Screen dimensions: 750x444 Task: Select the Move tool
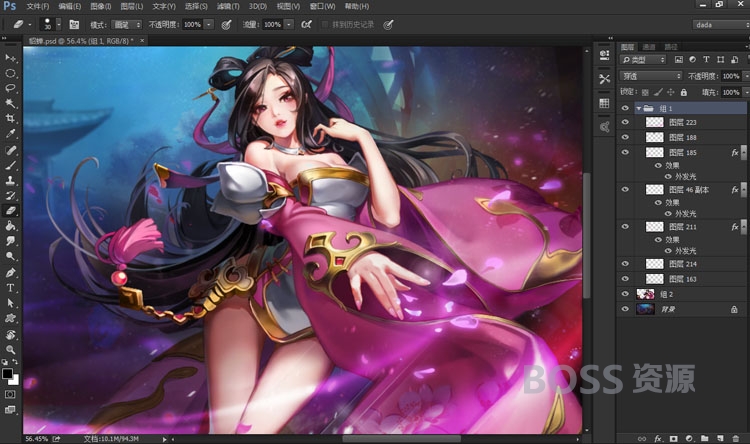pos(10,58)
